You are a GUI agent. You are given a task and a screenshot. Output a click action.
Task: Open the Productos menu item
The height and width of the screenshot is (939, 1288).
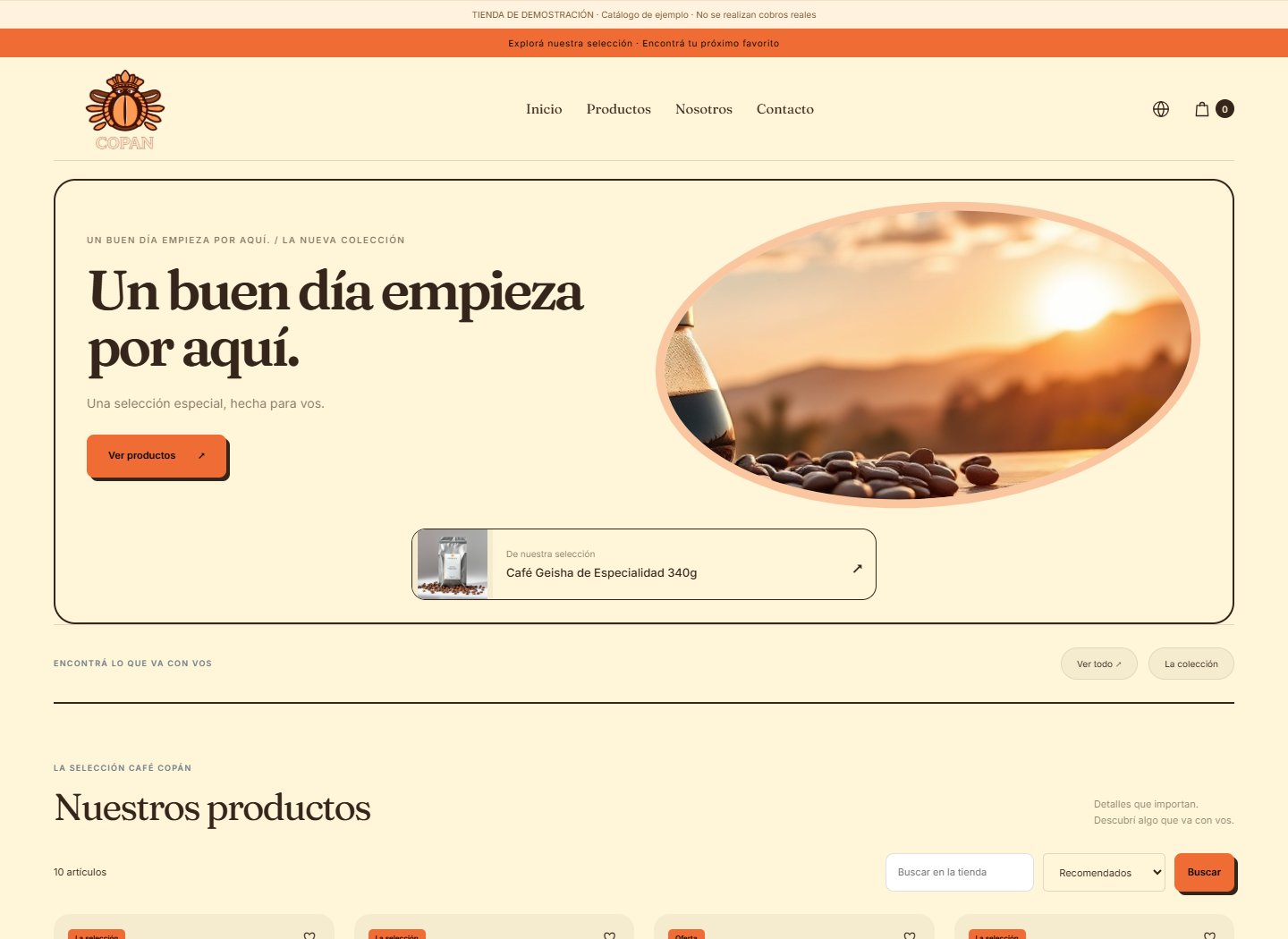(x=619, y=109)
